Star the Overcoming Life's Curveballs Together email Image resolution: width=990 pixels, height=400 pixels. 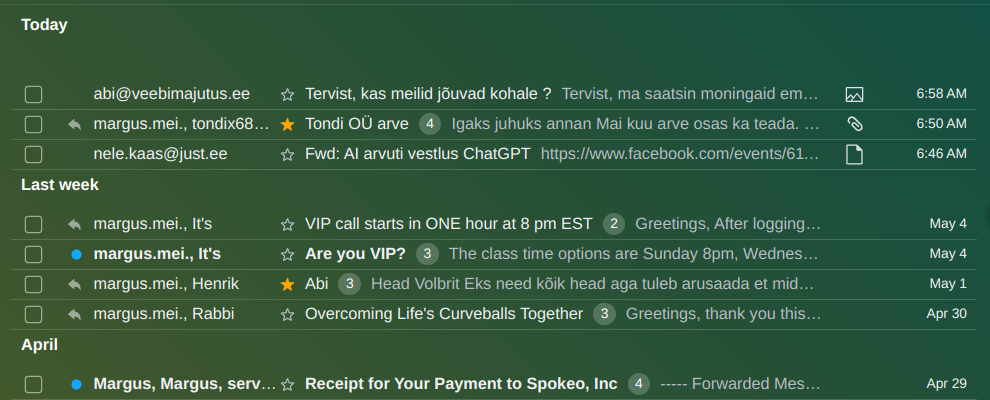[x=288, y=314]
